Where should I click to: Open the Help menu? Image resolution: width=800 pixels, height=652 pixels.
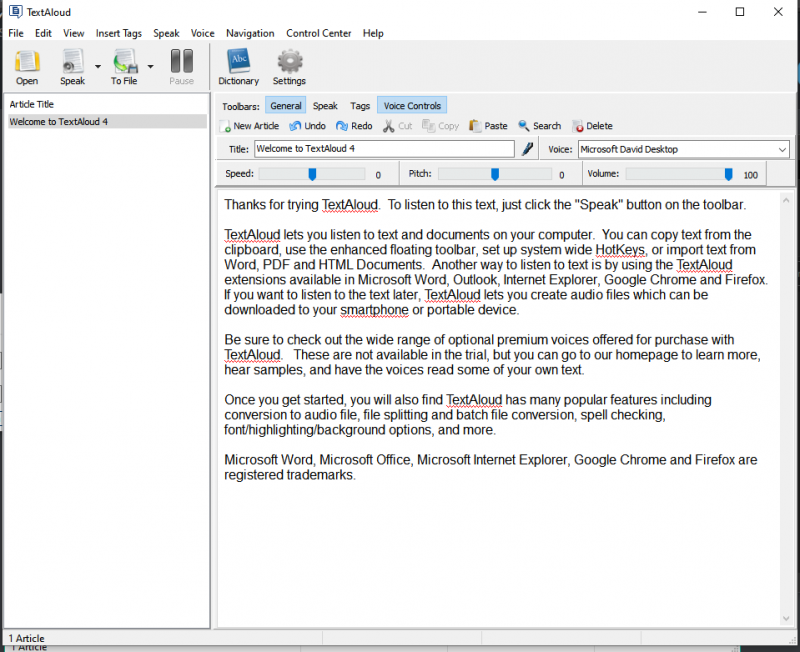(x=373, y=33)
